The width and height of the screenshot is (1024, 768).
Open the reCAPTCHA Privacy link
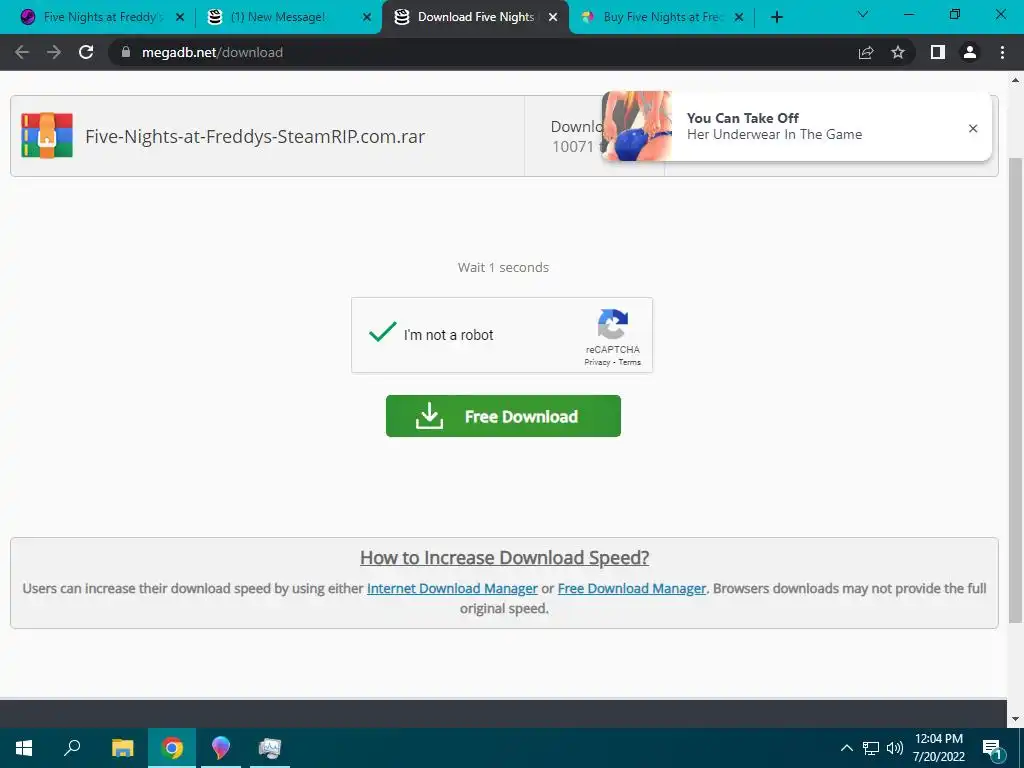click(597, 362)
